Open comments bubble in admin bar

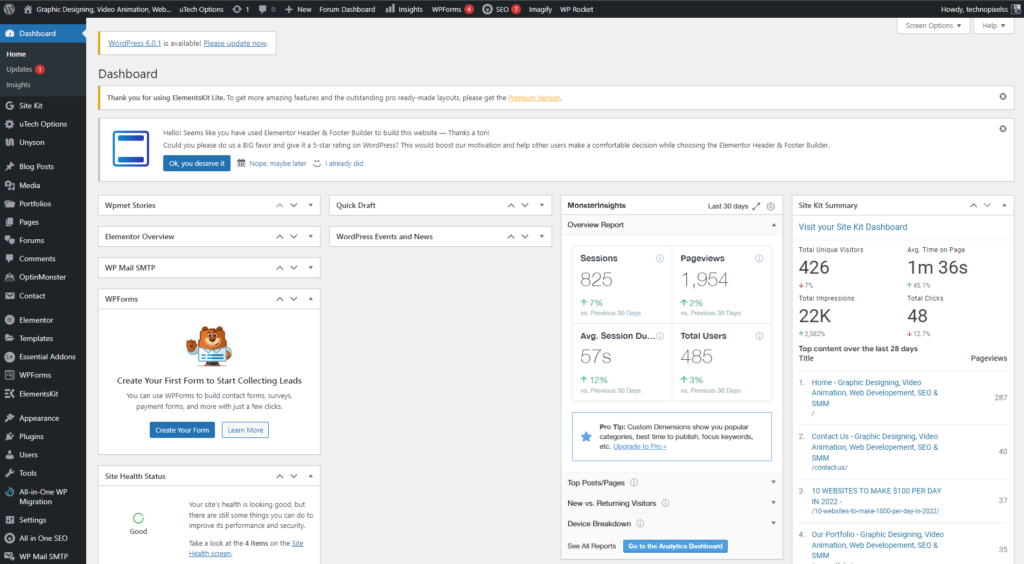[266, 9]
